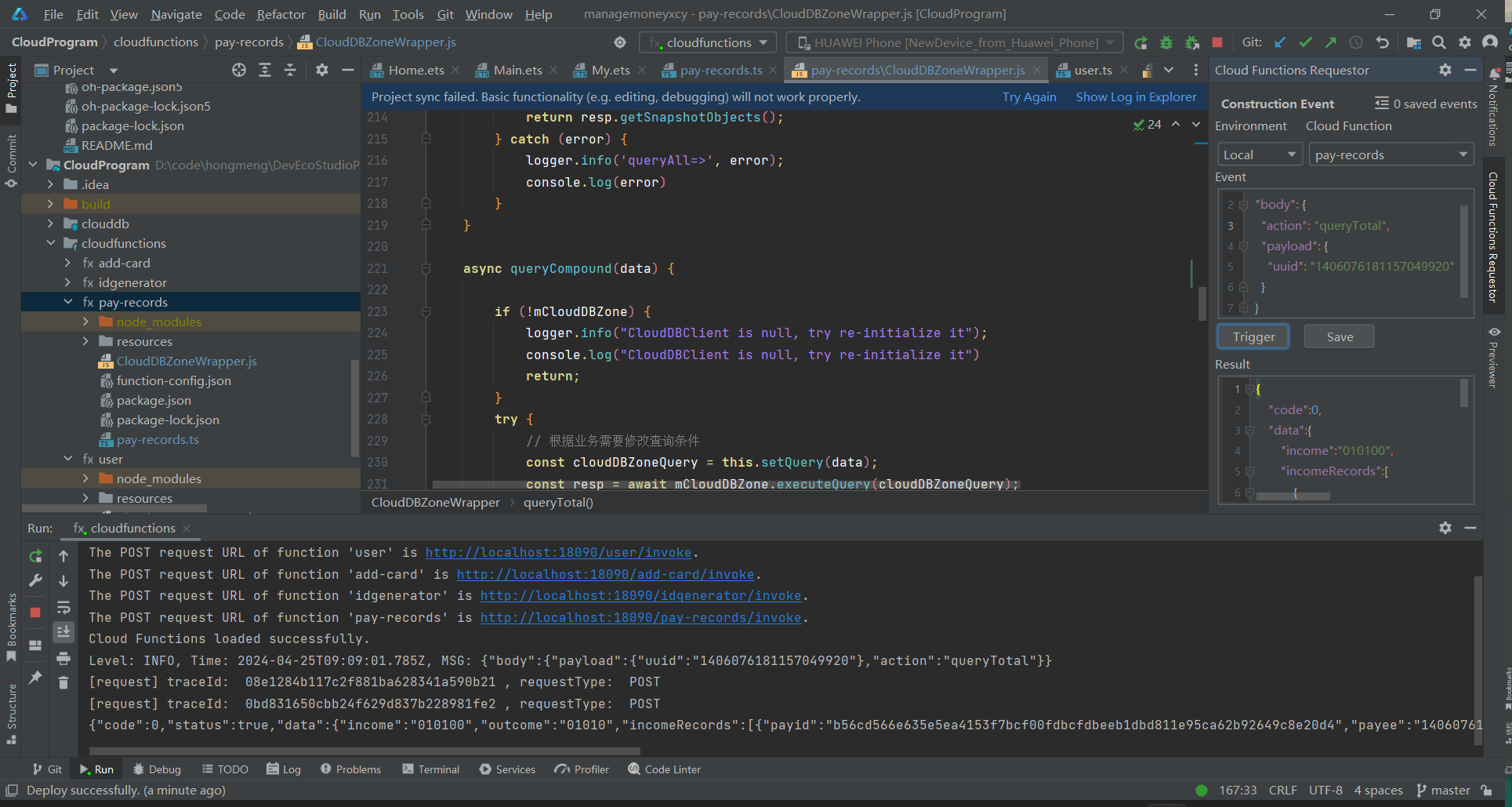Image resolution: width=1512 pixels, height=807 pixels.
Task: Open cloudfunctions run configuration dropdown
Action: [709, 42]
